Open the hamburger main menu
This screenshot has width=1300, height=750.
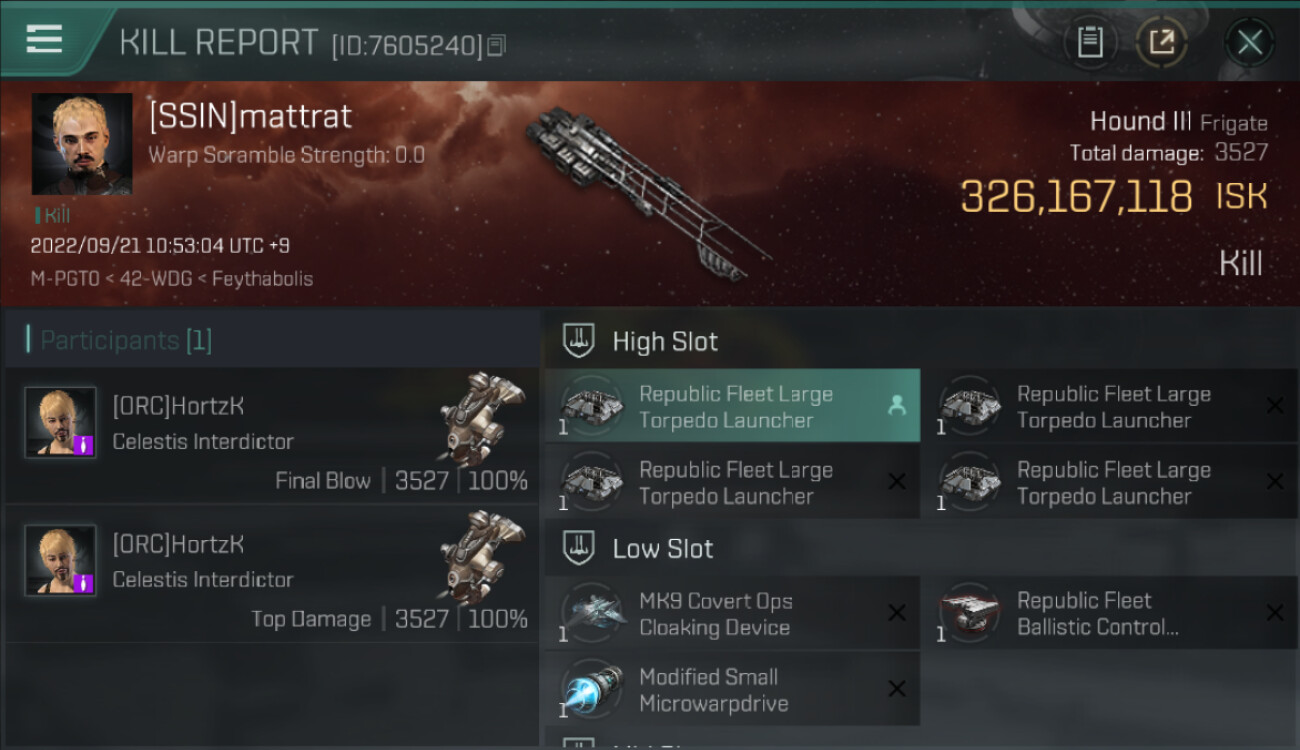tap(44, 39)
